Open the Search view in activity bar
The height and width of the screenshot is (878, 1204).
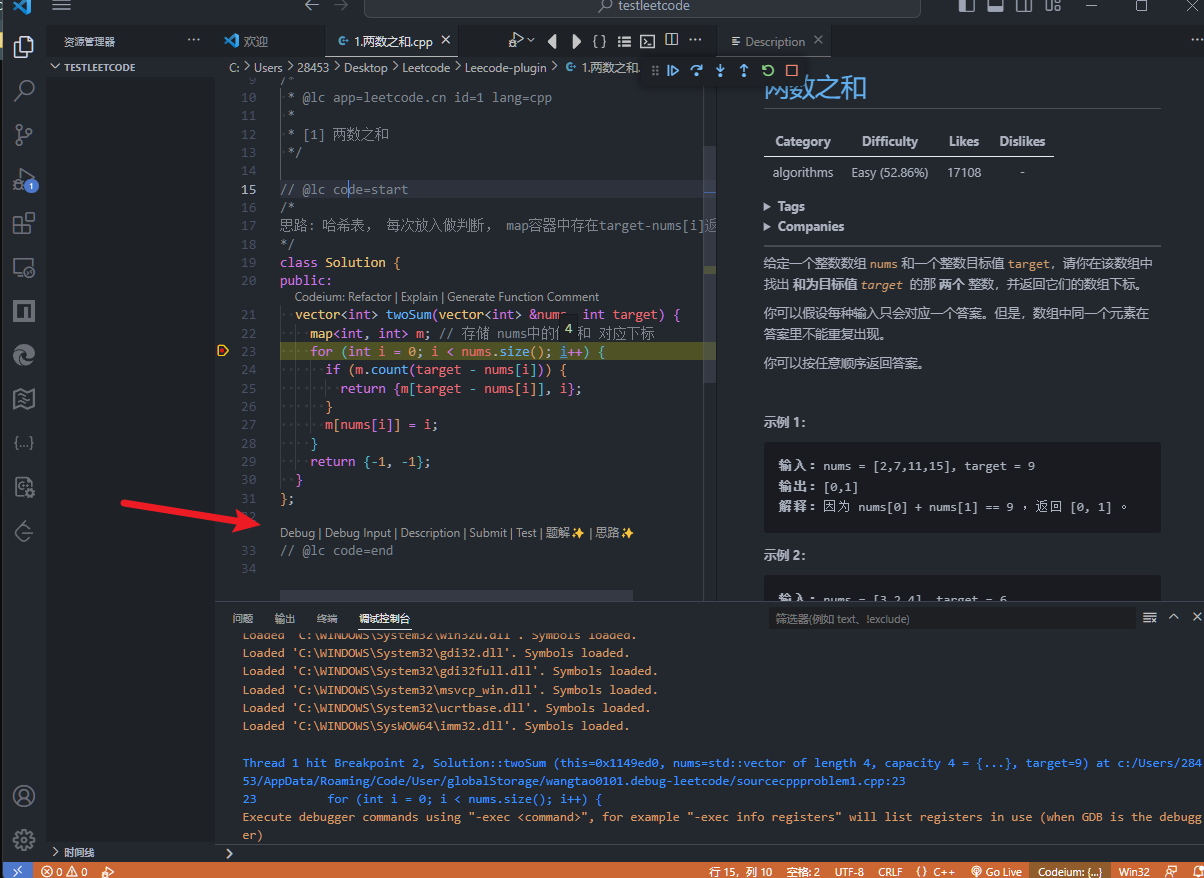[x=24, y=91]
